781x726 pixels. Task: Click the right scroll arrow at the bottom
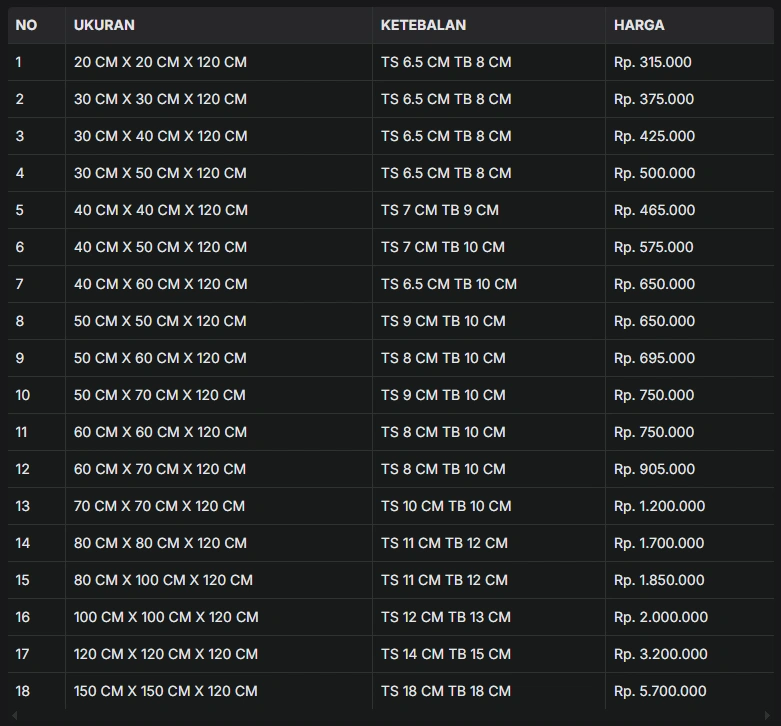(767, 716)
